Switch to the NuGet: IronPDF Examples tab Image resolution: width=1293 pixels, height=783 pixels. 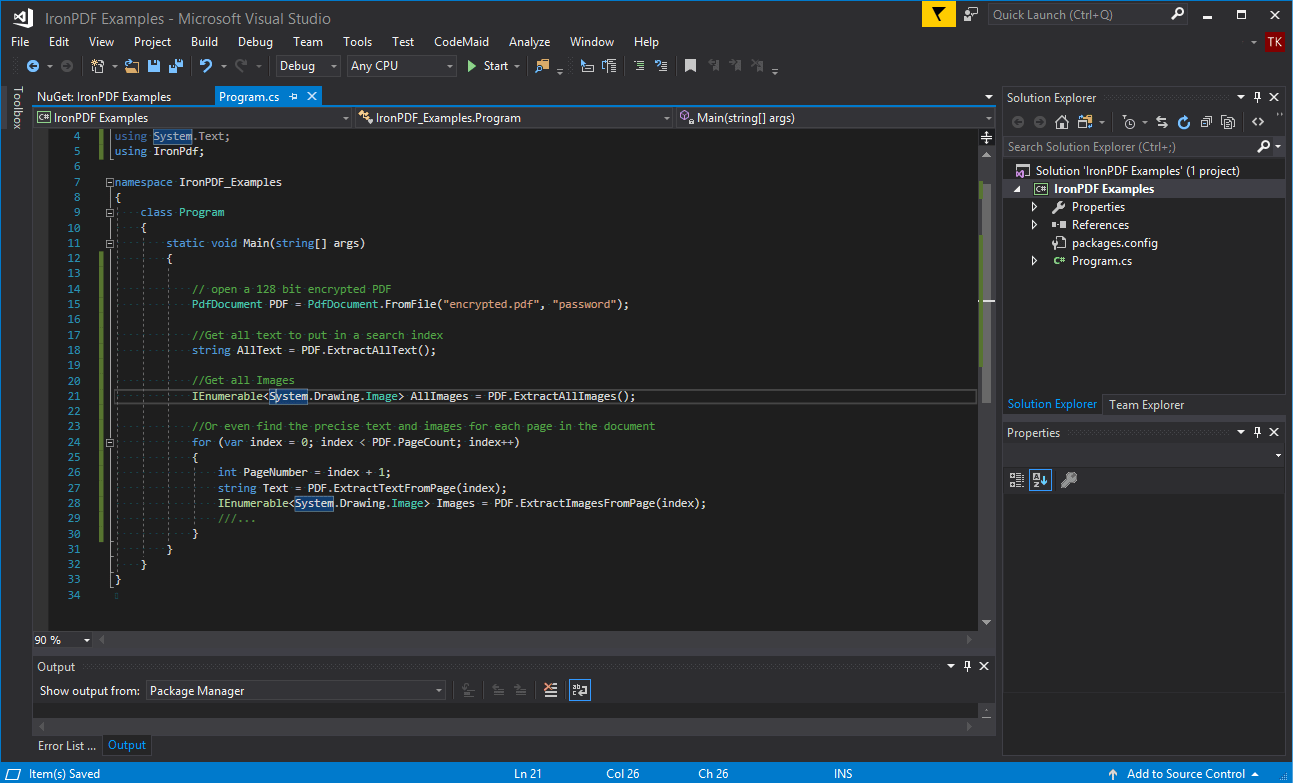[104, 97]
